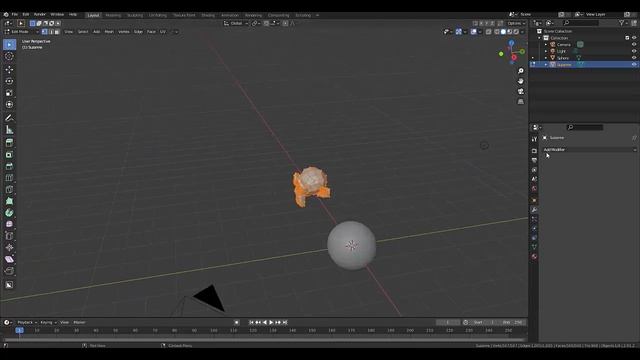The image size is (640, 360).
Task: Select the Transform tool
Action: click(9, 104)
